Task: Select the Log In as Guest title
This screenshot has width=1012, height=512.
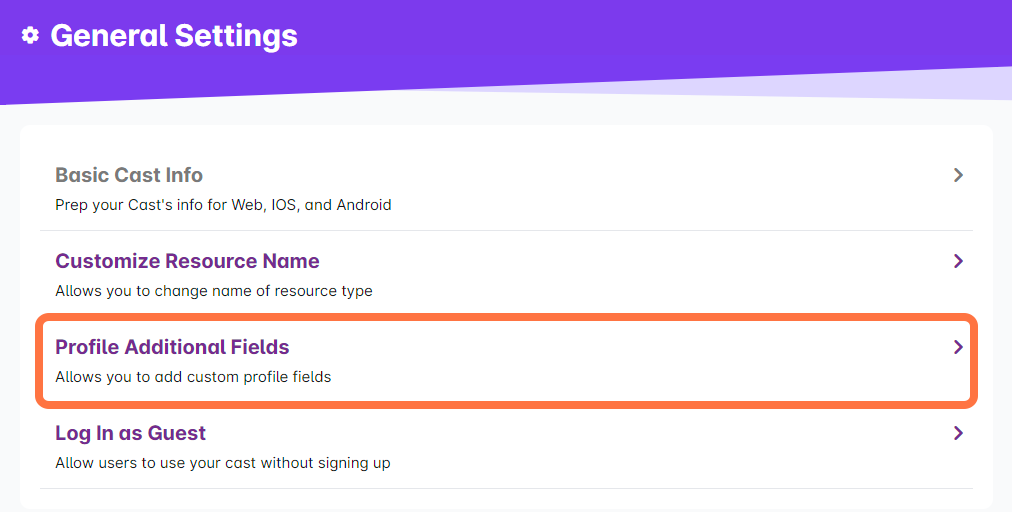Action: (130, 433)
